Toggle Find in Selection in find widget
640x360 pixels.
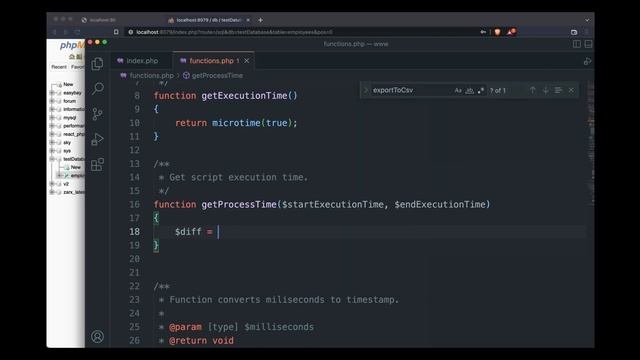[x=558, y=90]
